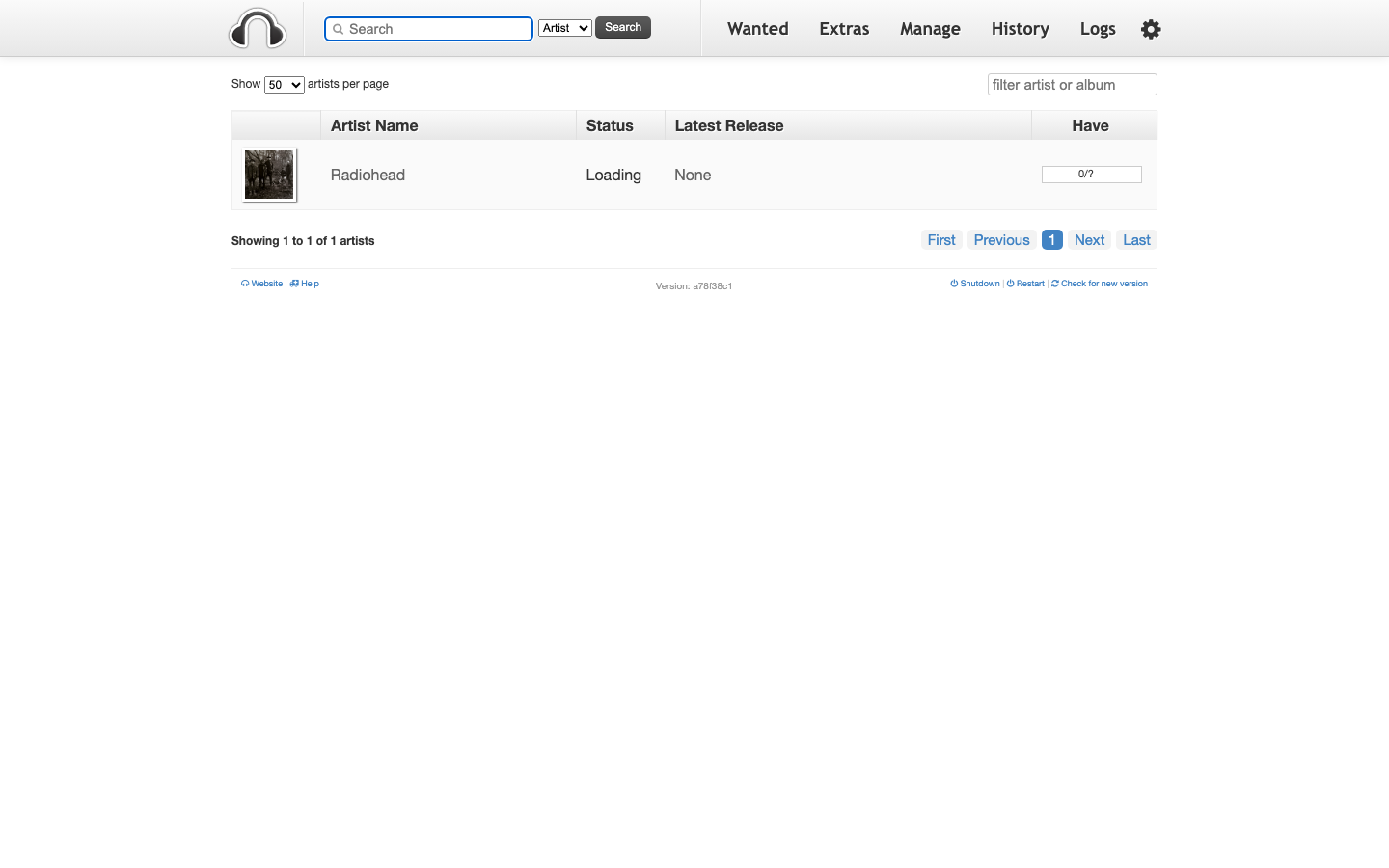The width and height of the screenshot is (1389, 868).
Task: Click the filter artist or album field
Action: click(x=1073, y=85)
